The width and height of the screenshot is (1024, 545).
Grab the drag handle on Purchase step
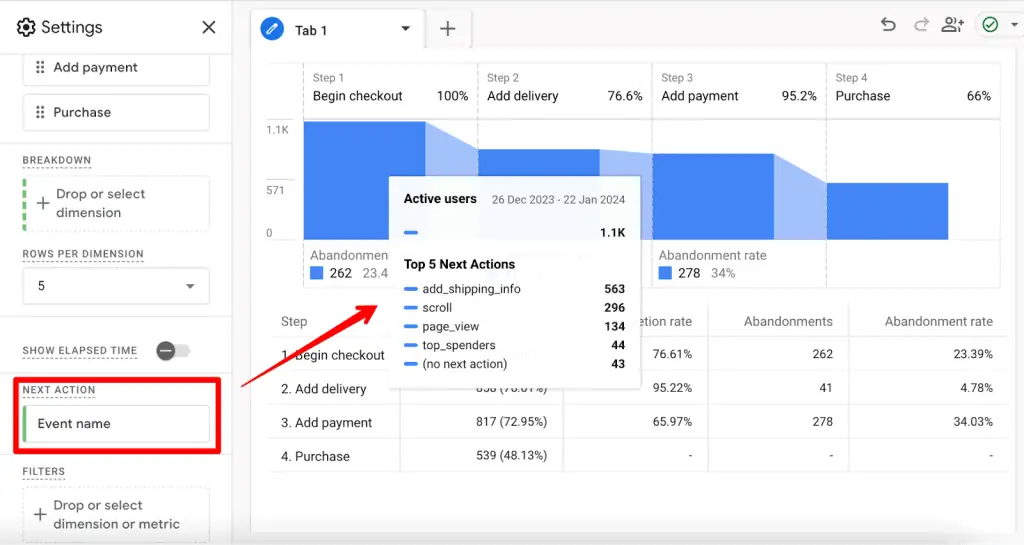coord(40,112)
